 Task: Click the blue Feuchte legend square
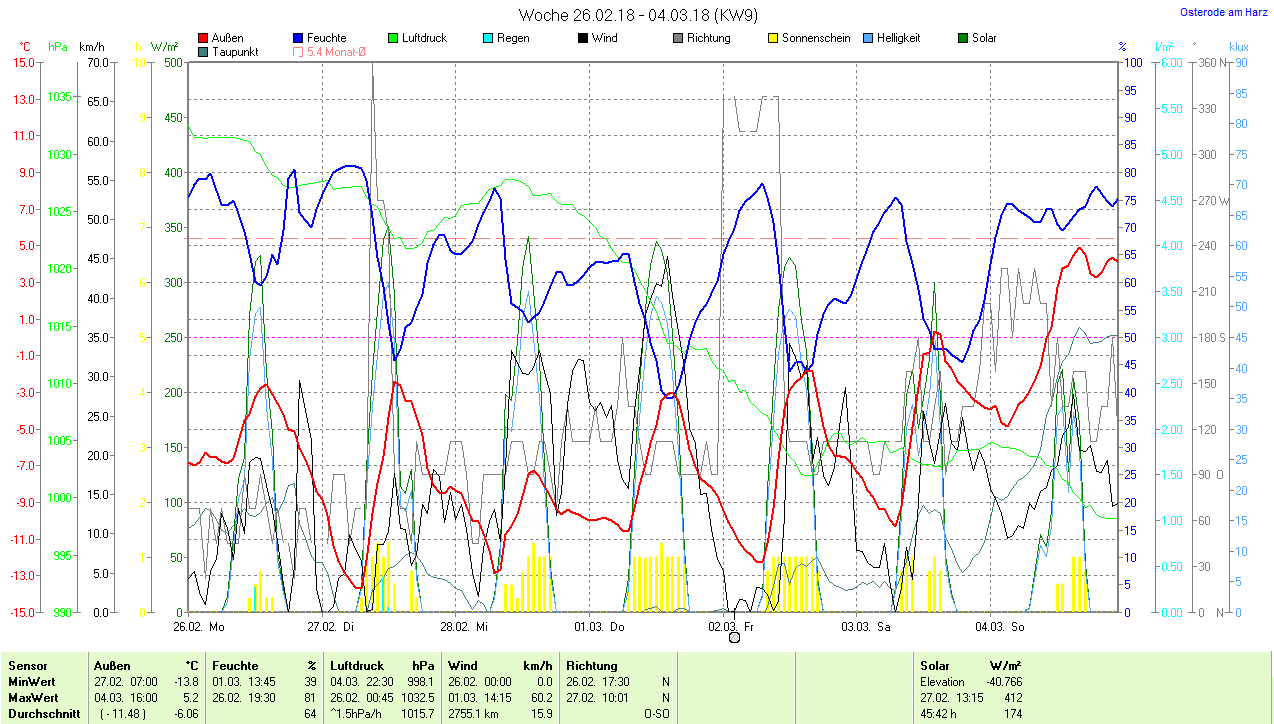click(299, 38)
